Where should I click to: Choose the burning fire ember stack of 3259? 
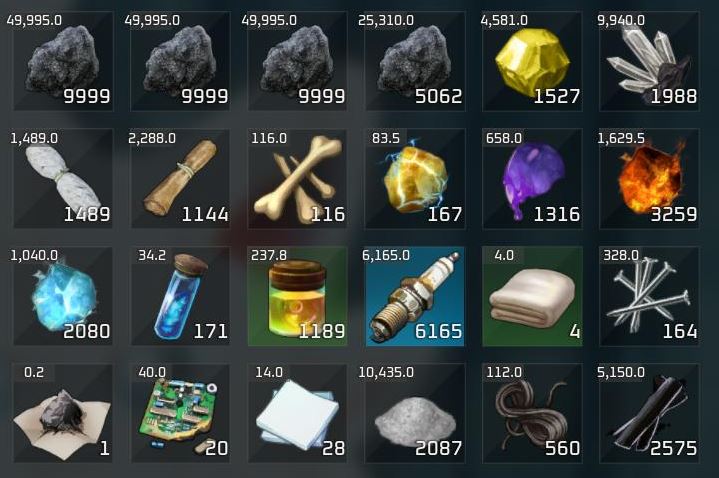pyautogui.click(x=649, y=179)
